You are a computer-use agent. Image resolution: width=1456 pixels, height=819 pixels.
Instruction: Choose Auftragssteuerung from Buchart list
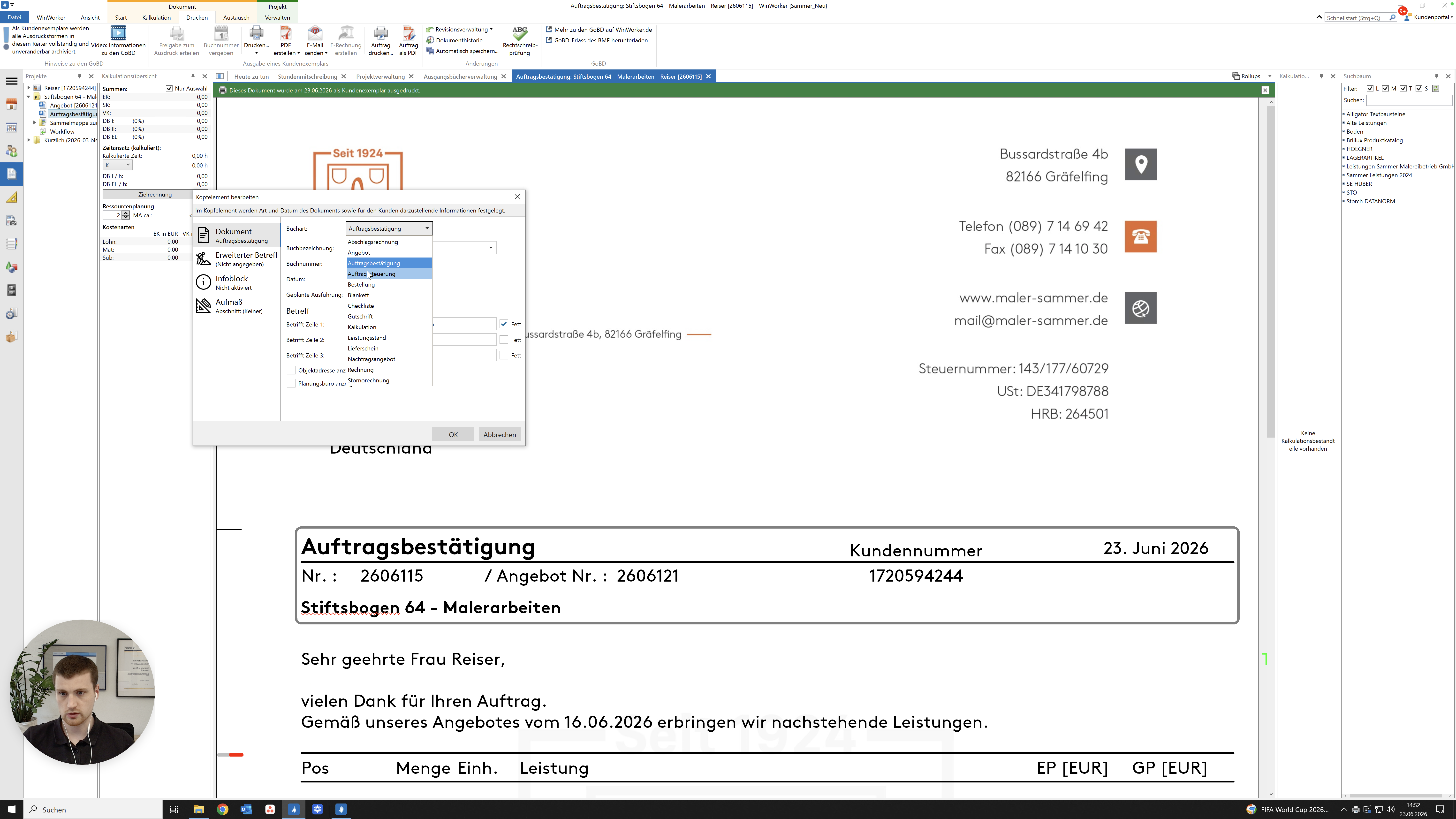click(x=389, y=274)
